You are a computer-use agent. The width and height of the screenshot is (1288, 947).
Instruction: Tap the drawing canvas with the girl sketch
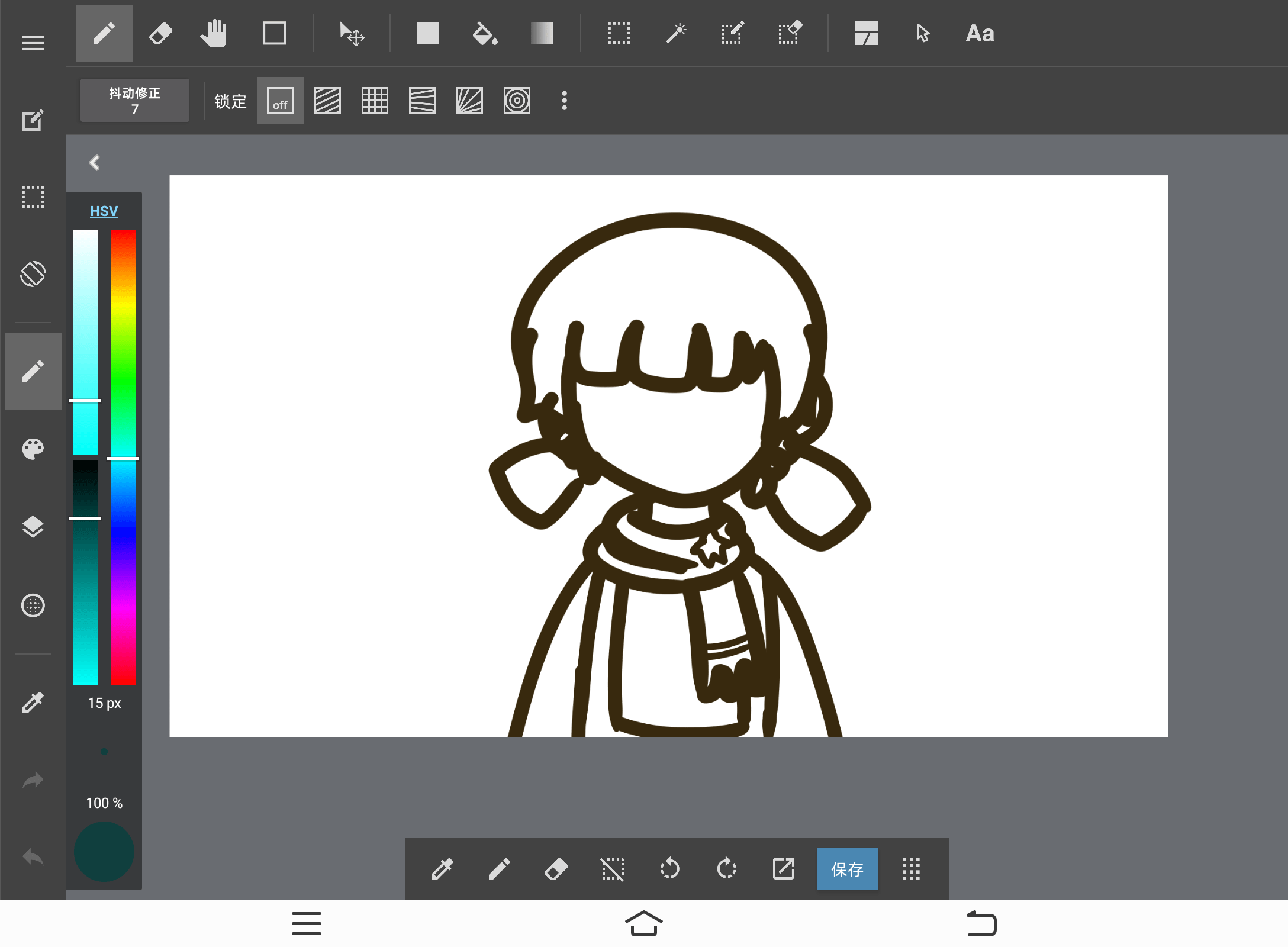tap(669, 456)
